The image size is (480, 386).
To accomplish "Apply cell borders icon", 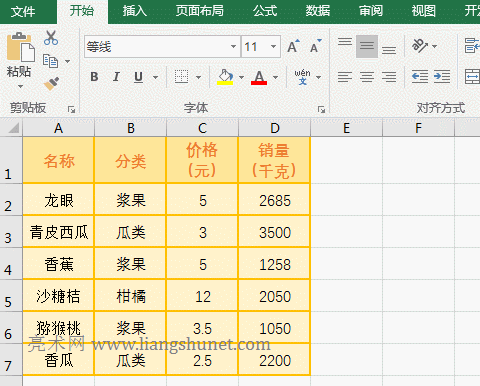I will pyautogui.click(x=182, y=77).
